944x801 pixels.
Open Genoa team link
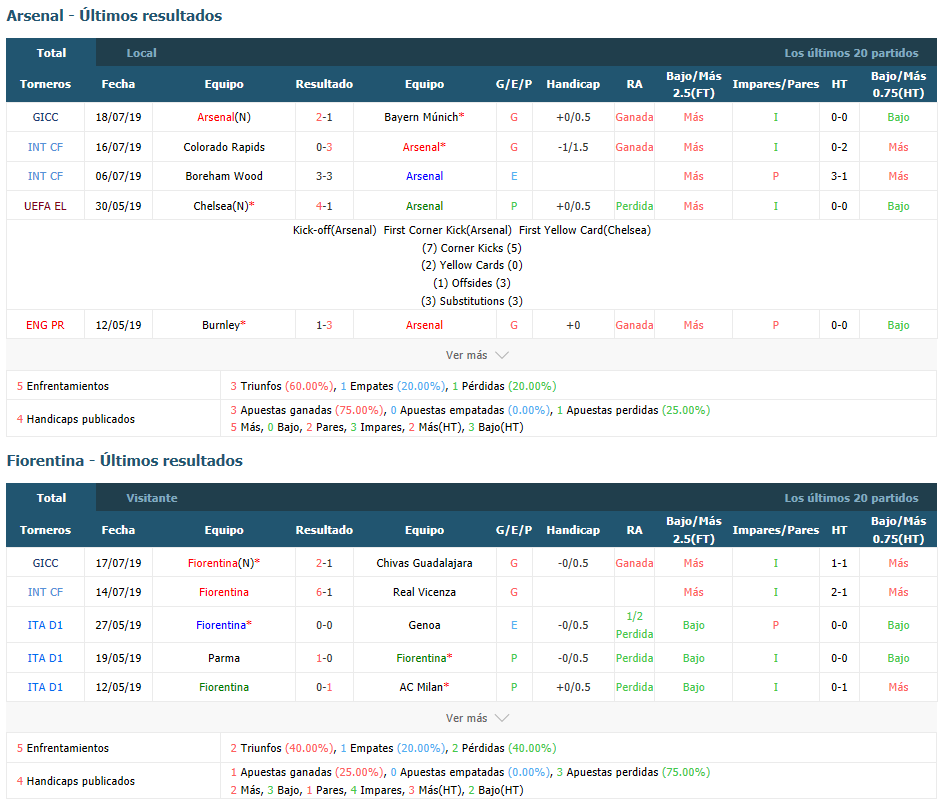(x=424, y=625)
